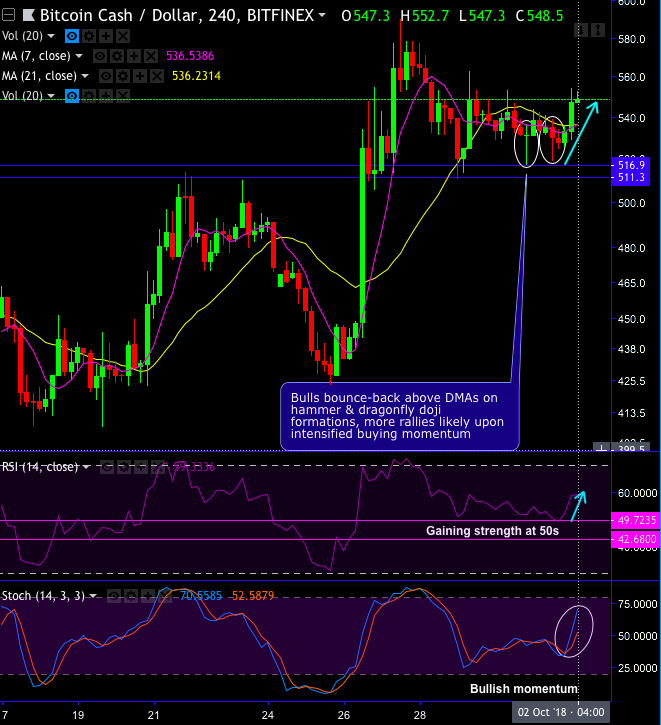Click the 580.0 price scale label
Image resolution: width=661 pixels, height=725 pixels.
[x=631, y=39]
